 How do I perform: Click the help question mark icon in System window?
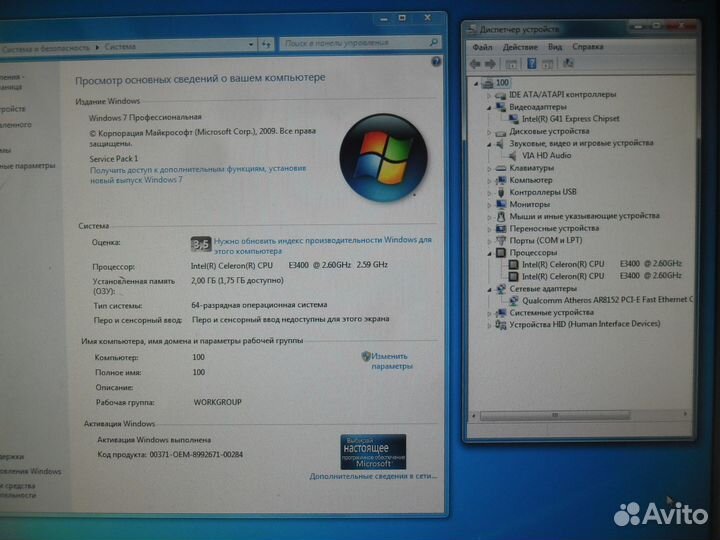click(436, 62)
